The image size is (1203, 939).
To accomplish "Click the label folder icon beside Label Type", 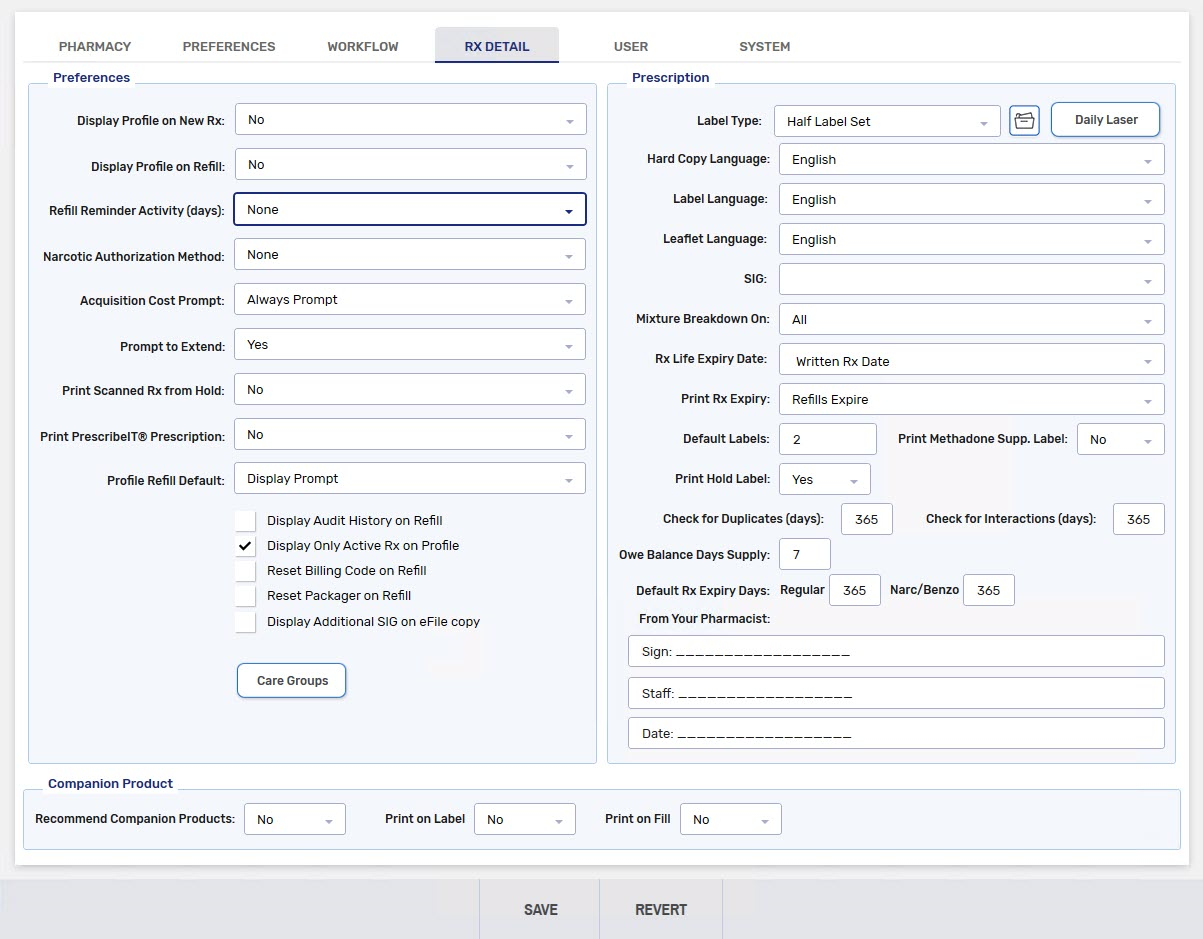I will click(1024, 121).
